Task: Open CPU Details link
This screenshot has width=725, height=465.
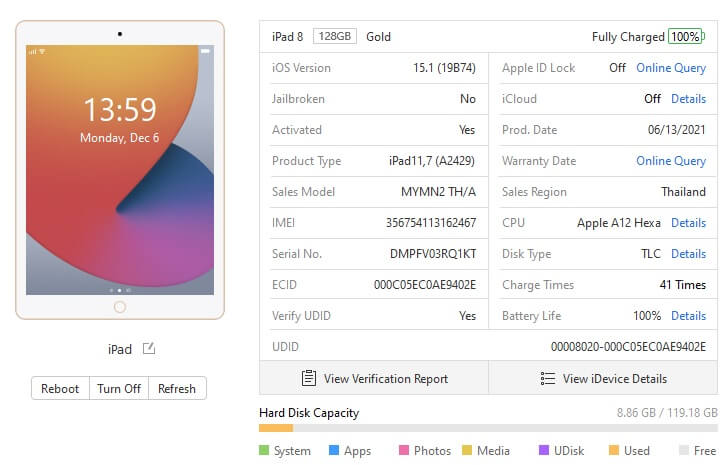Action: [x=688, y=223]
